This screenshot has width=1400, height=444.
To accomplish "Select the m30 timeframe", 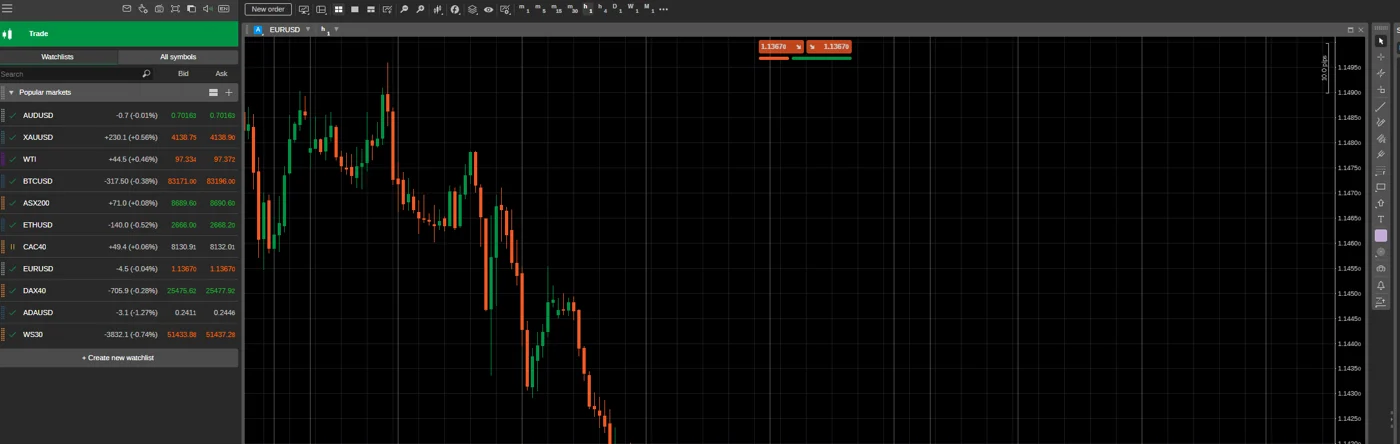I will [x=572, y=8].
